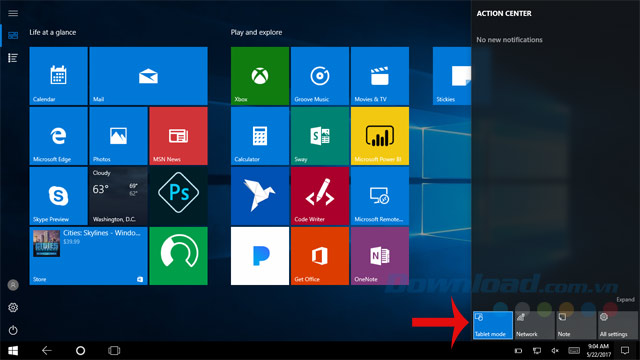The image size is (640, 360).
Task: Open the OneNote tile
Action: coord(380,256)
